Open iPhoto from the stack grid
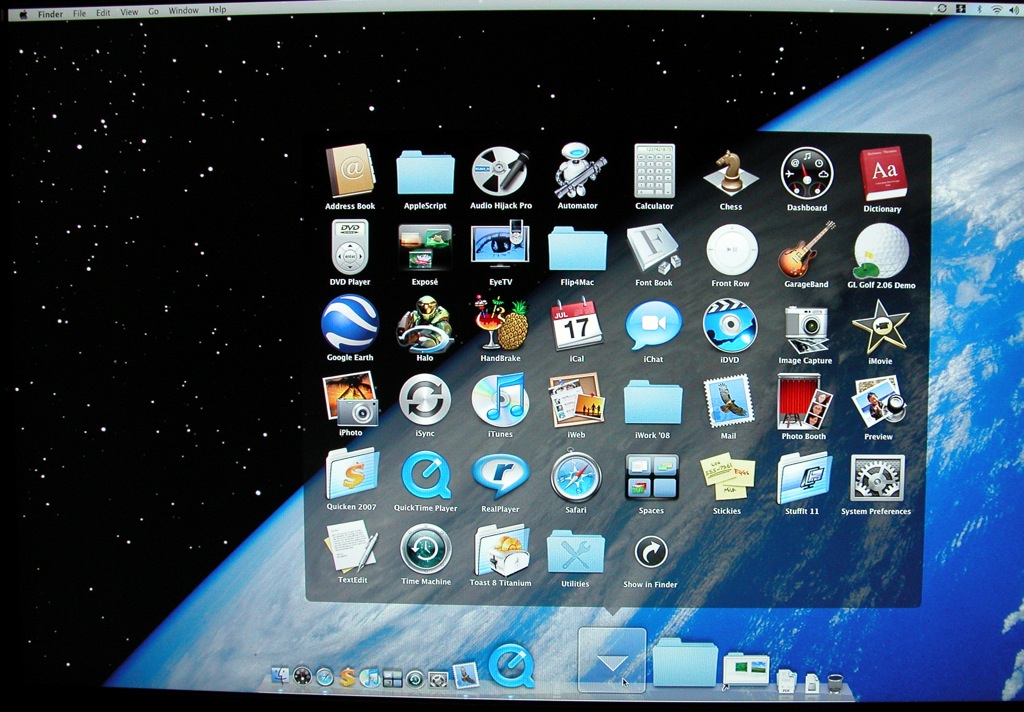Screen dimensions: 1024x712 tap(350, 399)
